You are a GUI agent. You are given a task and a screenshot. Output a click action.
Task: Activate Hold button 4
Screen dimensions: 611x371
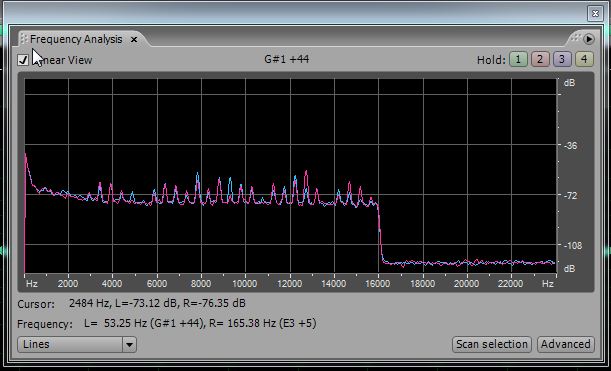click(x=583, y=59)
